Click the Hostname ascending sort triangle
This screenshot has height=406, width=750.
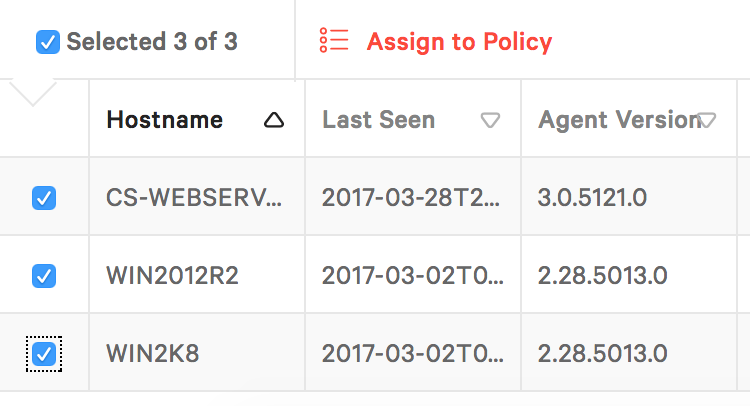pos(274,120)
